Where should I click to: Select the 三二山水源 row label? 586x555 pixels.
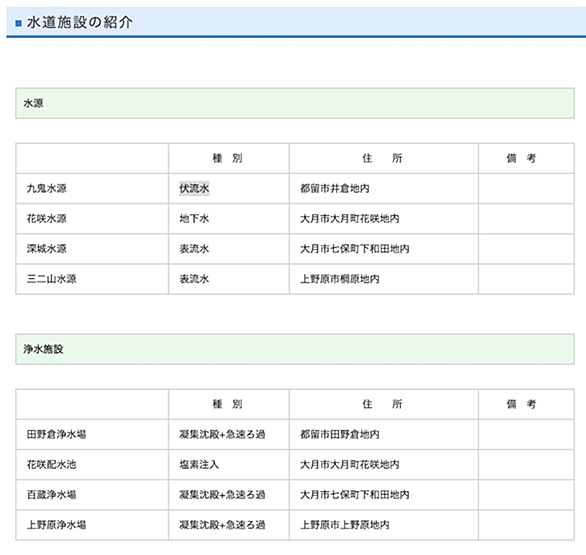(x=52, y=279)
